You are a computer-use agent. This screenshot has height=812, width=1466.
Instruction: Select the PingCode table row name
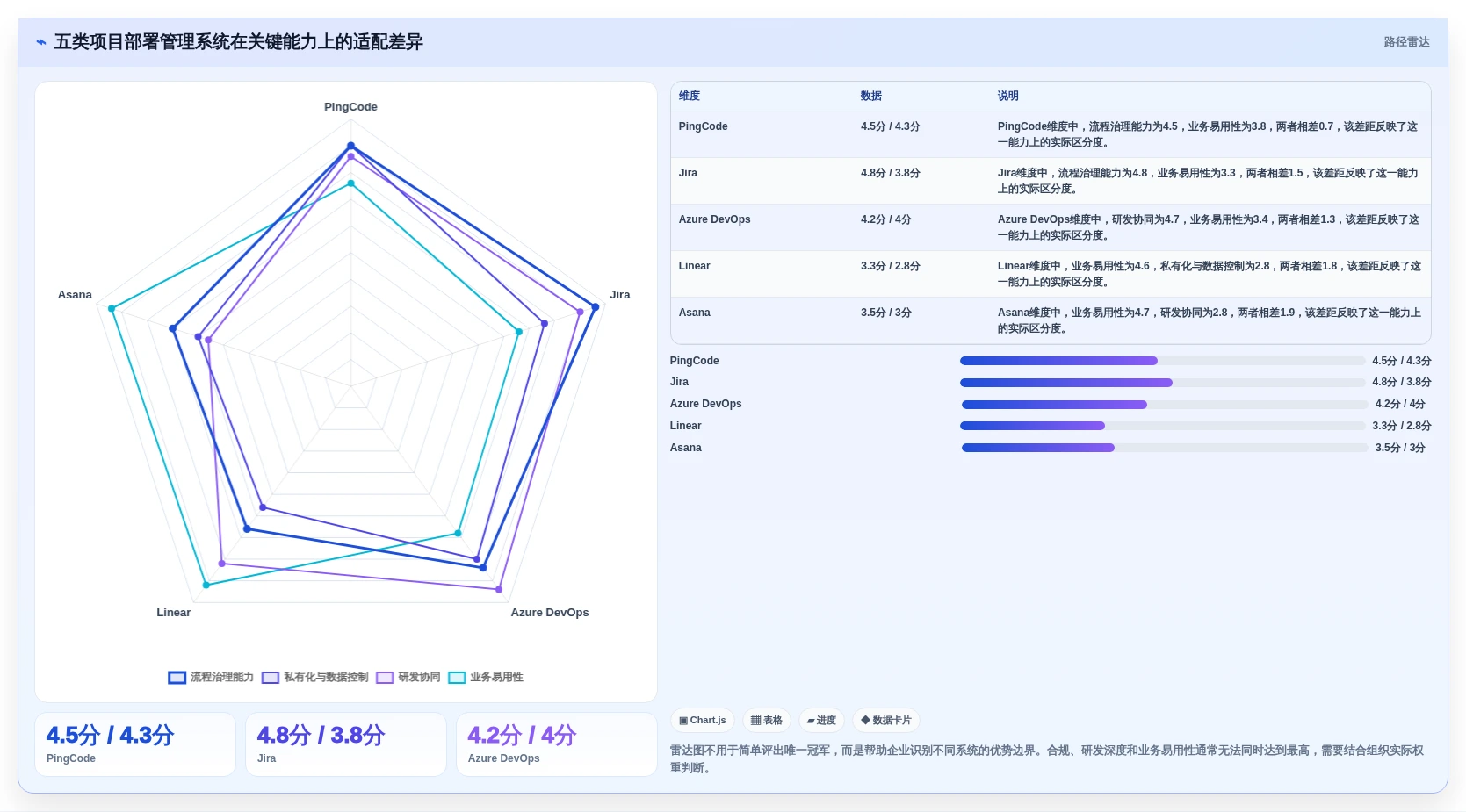pos(703,126)
